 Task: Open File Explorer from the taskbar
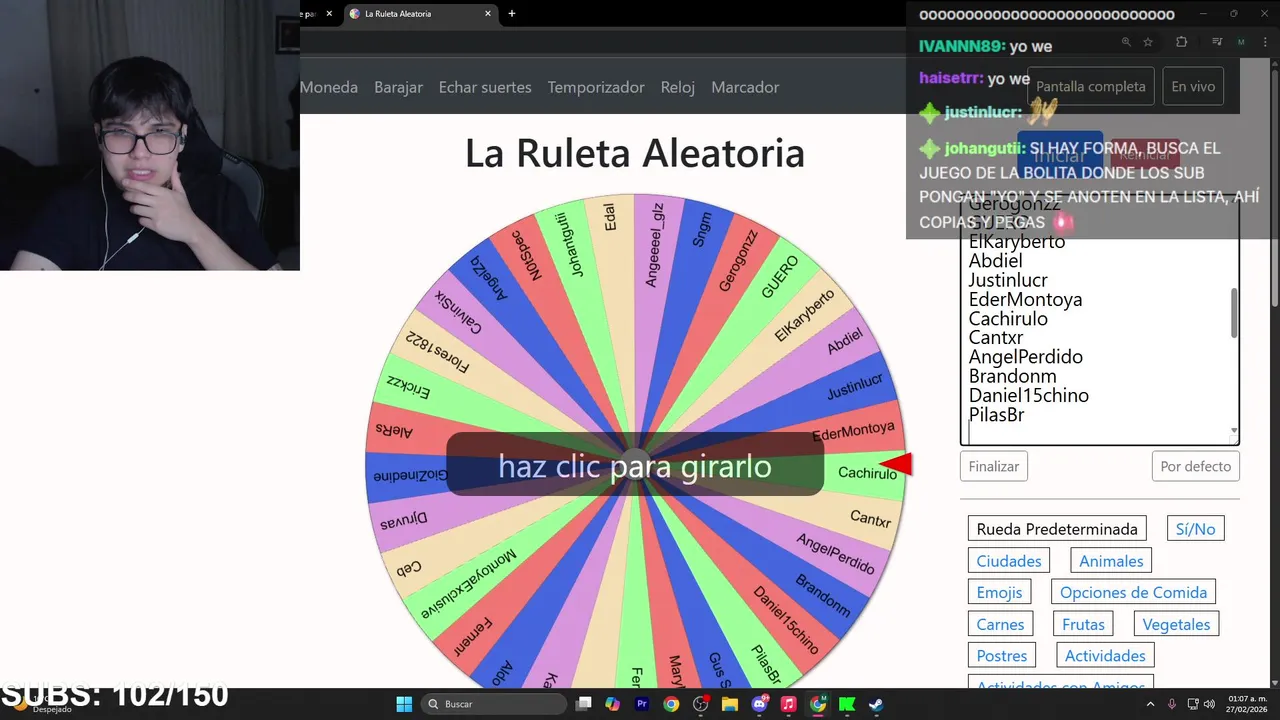[730, 704]
